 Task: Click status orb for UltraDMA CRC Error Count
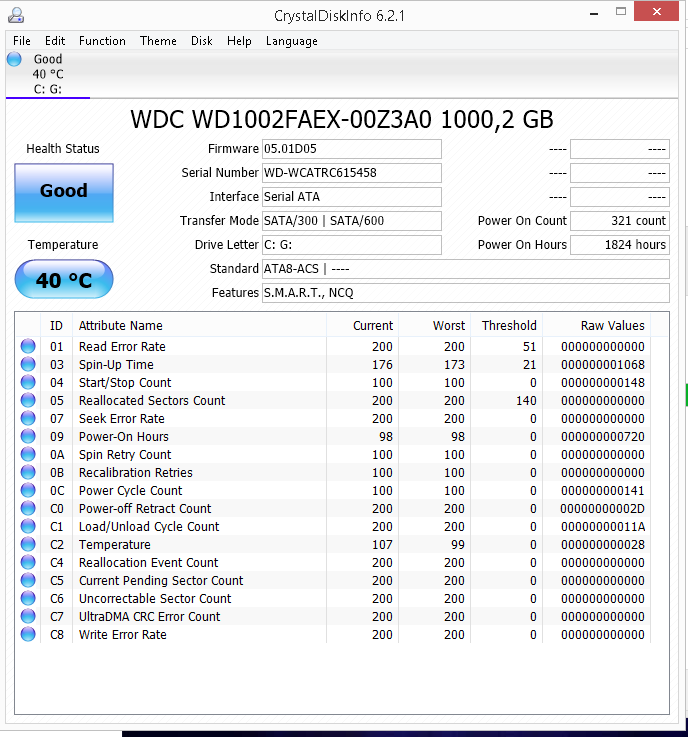(x=28, y=617)
